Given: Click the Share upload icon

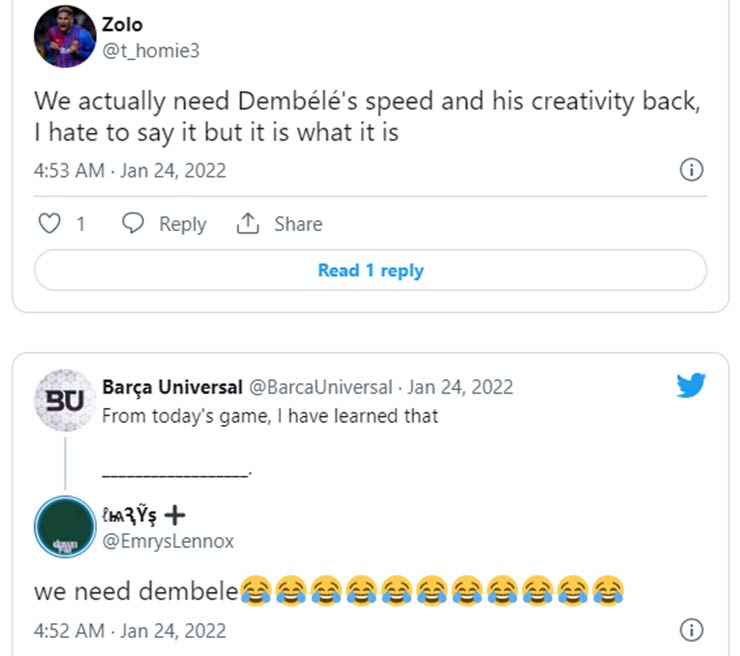Looking at the screenshot, I should (247, 224).
